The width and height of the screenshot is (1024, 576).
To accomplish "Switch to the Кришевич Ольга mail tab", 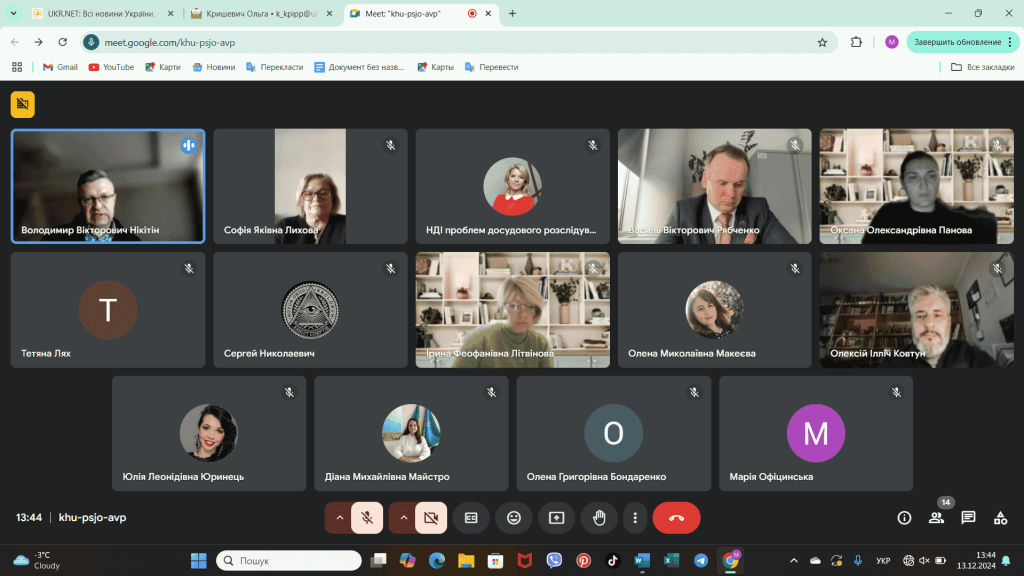I will pos(260,14).
